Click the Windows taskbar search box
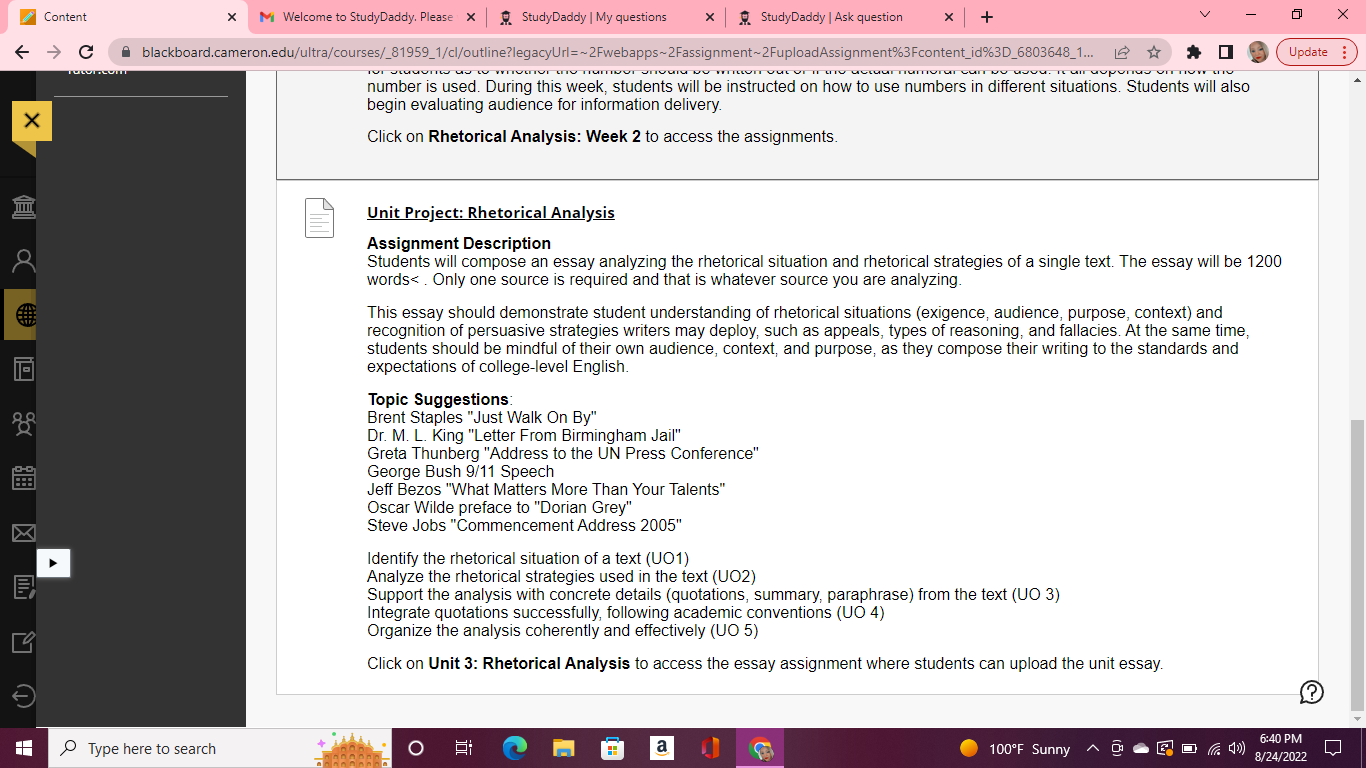The width and height of the screenshot is (1366, 768). tap(180, 748)
